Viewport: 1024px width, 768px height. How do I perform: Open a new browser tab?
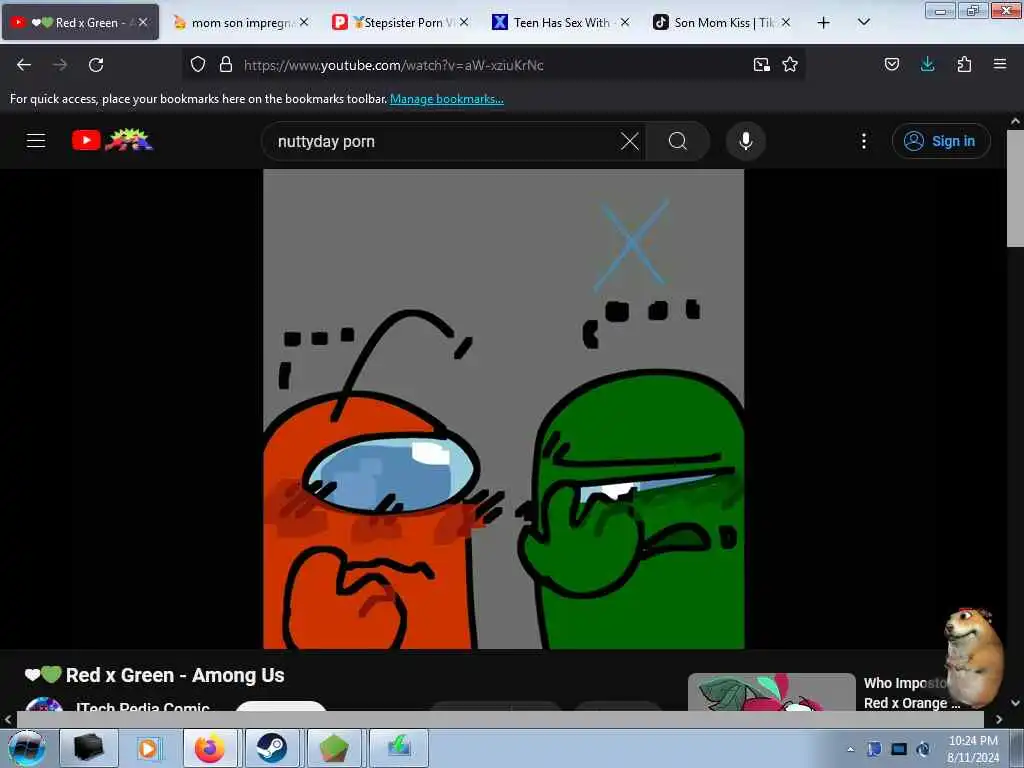pyautogui.click(x=824, y=23)
